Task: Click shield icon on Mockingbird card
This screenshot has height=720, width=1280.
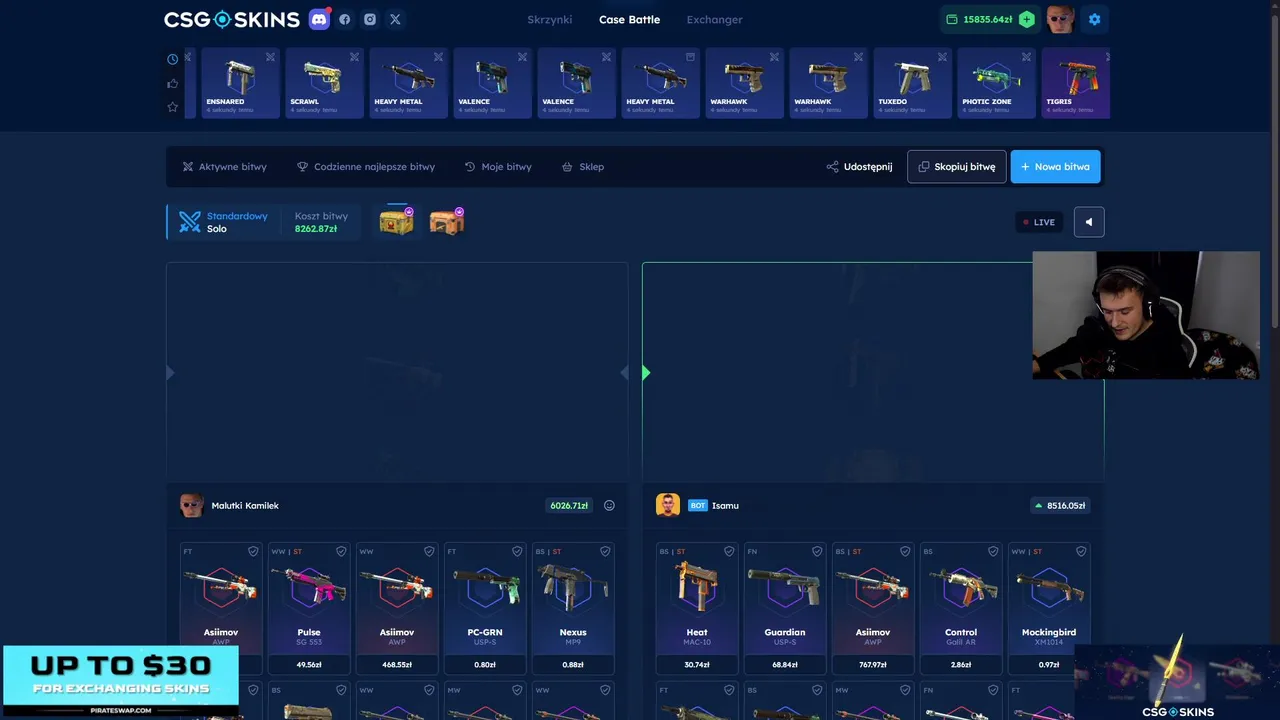Action: tap(1081, 551)
